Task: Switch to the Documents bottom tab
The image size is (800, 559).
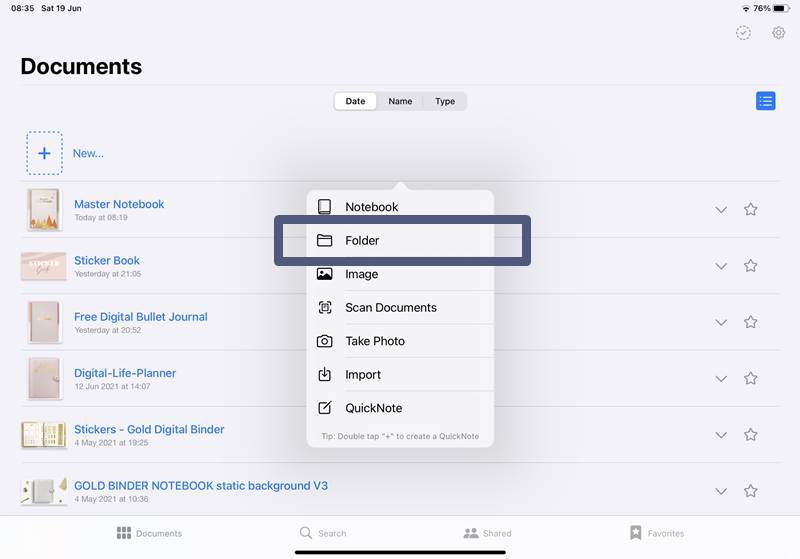Action: (149, 533)
